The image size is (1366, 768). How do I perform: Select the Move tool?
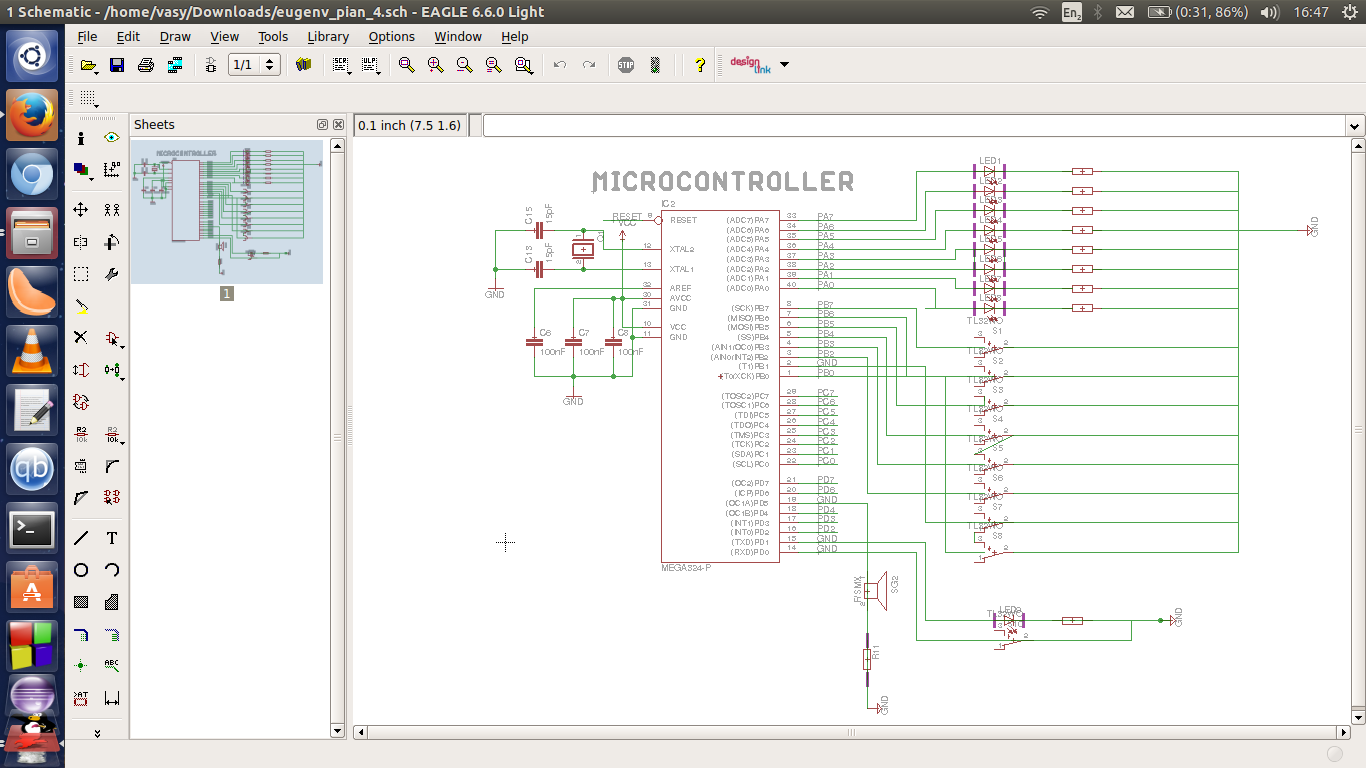tap(81, 210)
